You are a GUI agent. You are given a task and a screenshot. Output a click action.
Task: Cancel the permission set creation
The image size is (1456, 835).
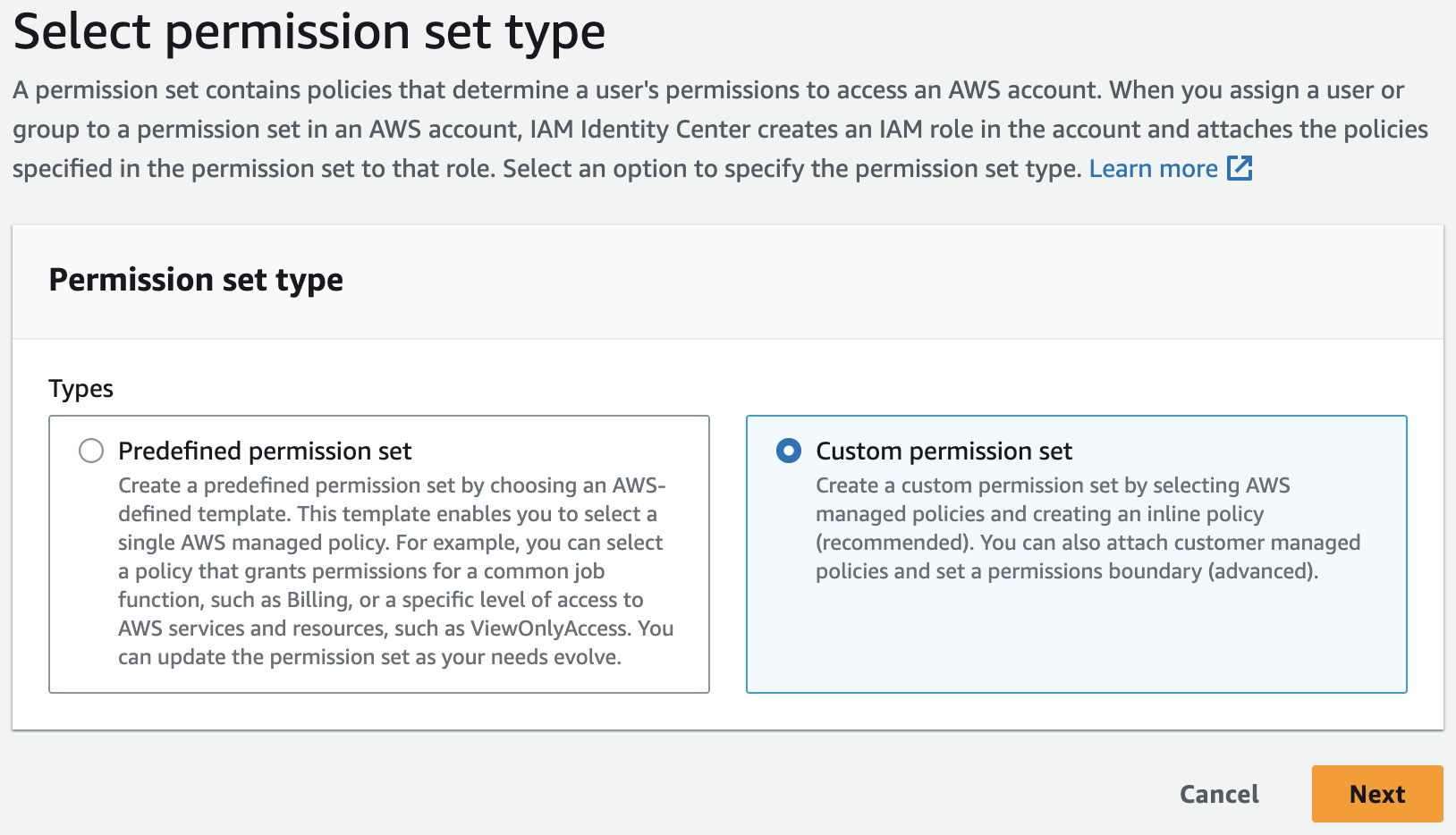(1219, 794)
